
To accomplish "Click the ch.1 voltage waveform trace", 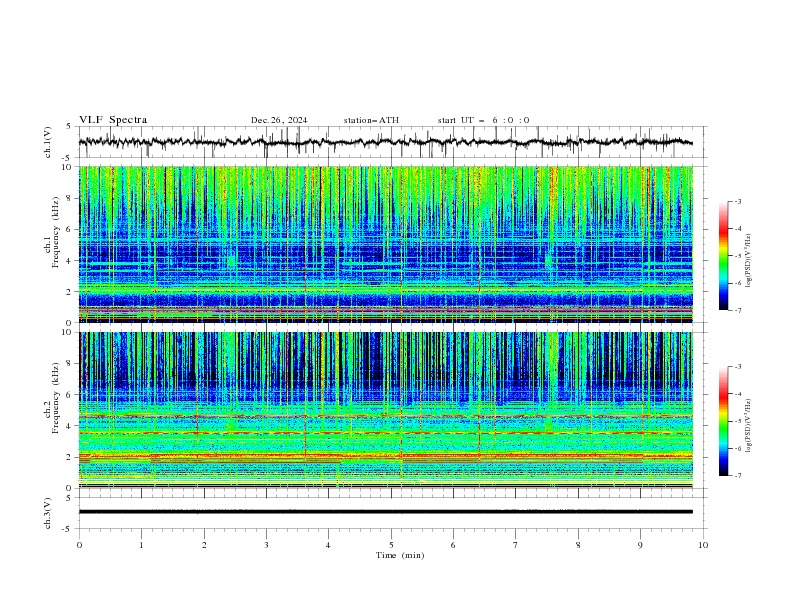I will 386,142.
